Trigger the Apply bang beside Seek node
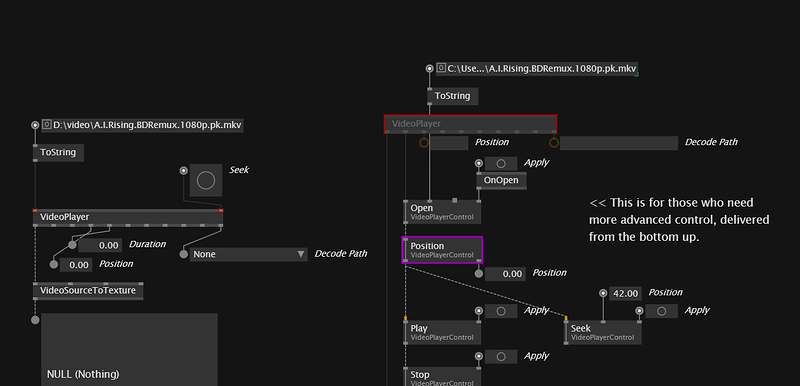 coord(662,311)
